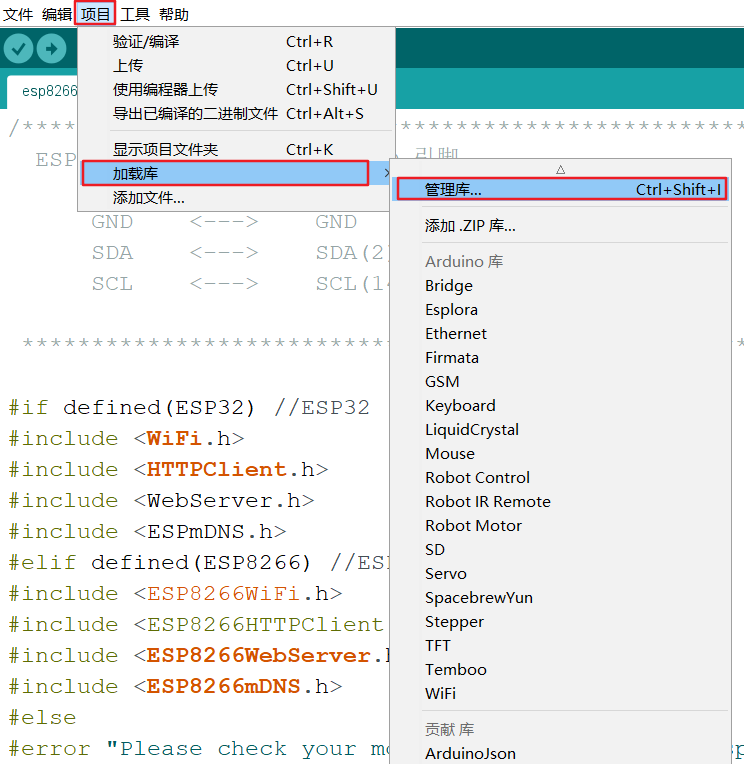Include the Temboo library
Image resolution: width=744 pixels, height=764 pixels.
pos(560,669)
